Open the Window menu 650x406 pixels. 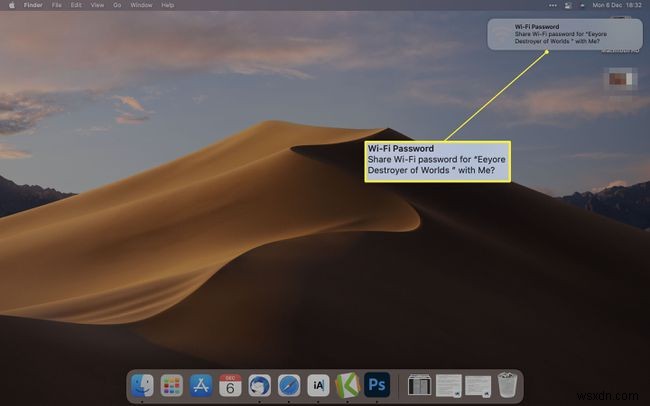[141, 5]
